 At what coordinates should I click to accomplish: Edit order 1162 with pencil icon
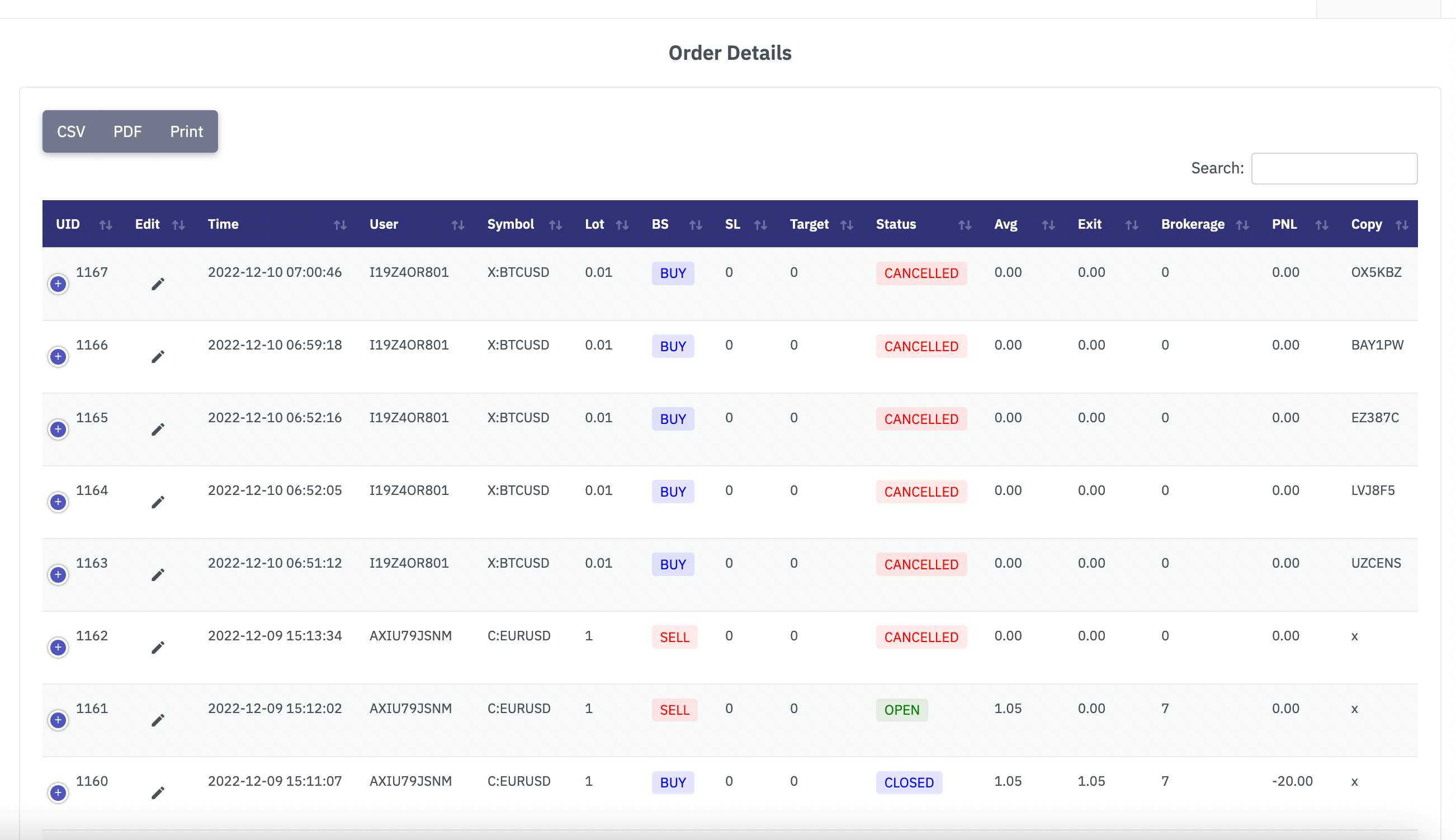(x=158, y=647)
